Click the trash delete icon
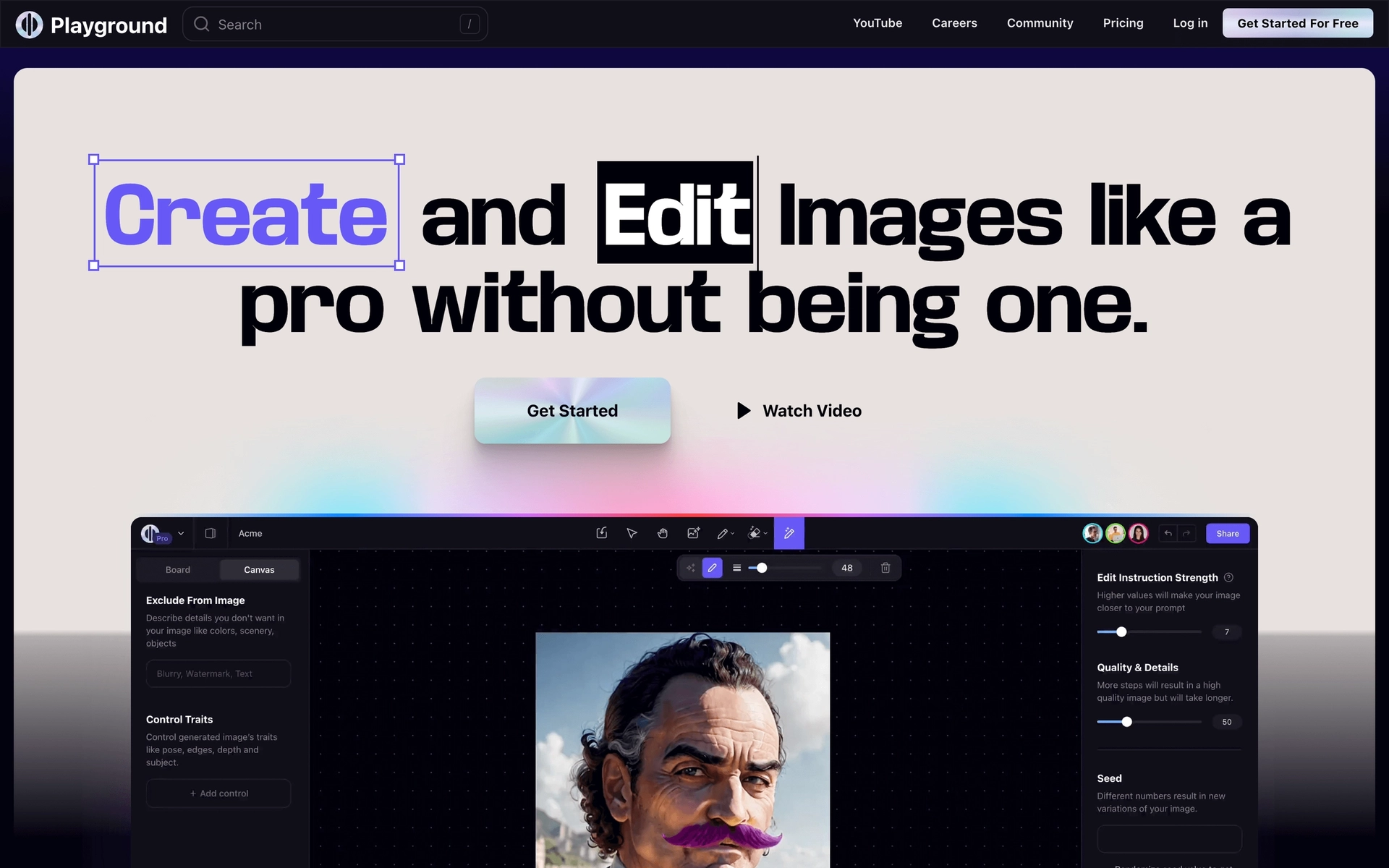 coord(885,568)
